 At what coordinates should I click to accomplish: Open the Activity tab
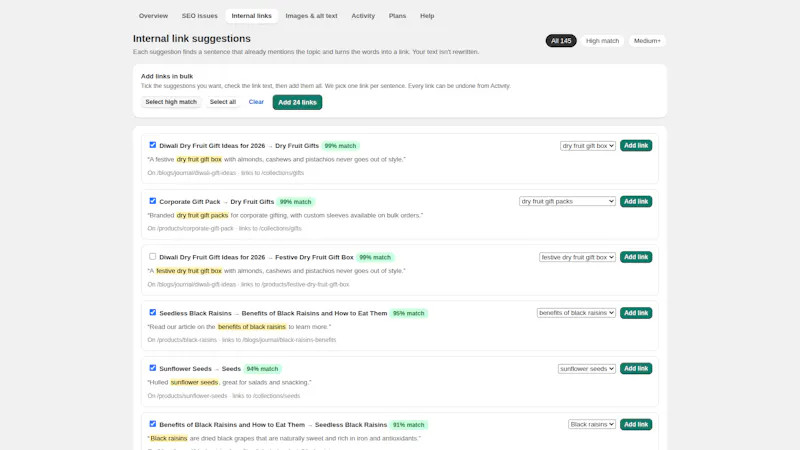363,16
